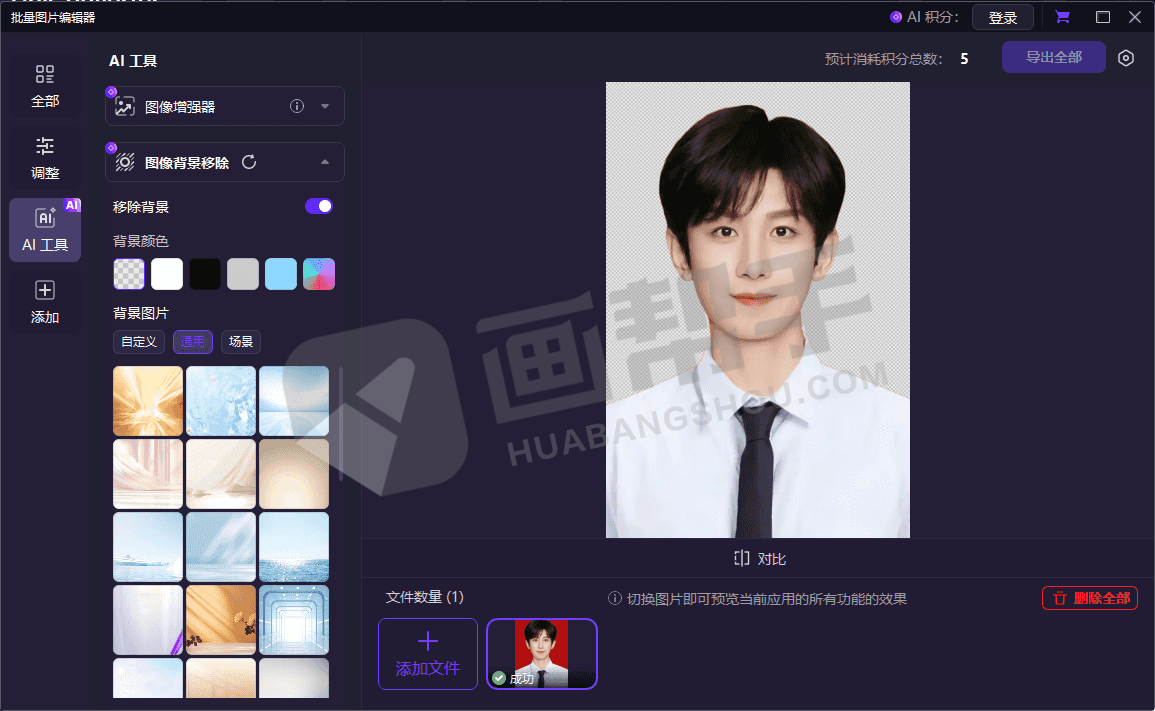Select the light blue background color

[x=281, y=274]
